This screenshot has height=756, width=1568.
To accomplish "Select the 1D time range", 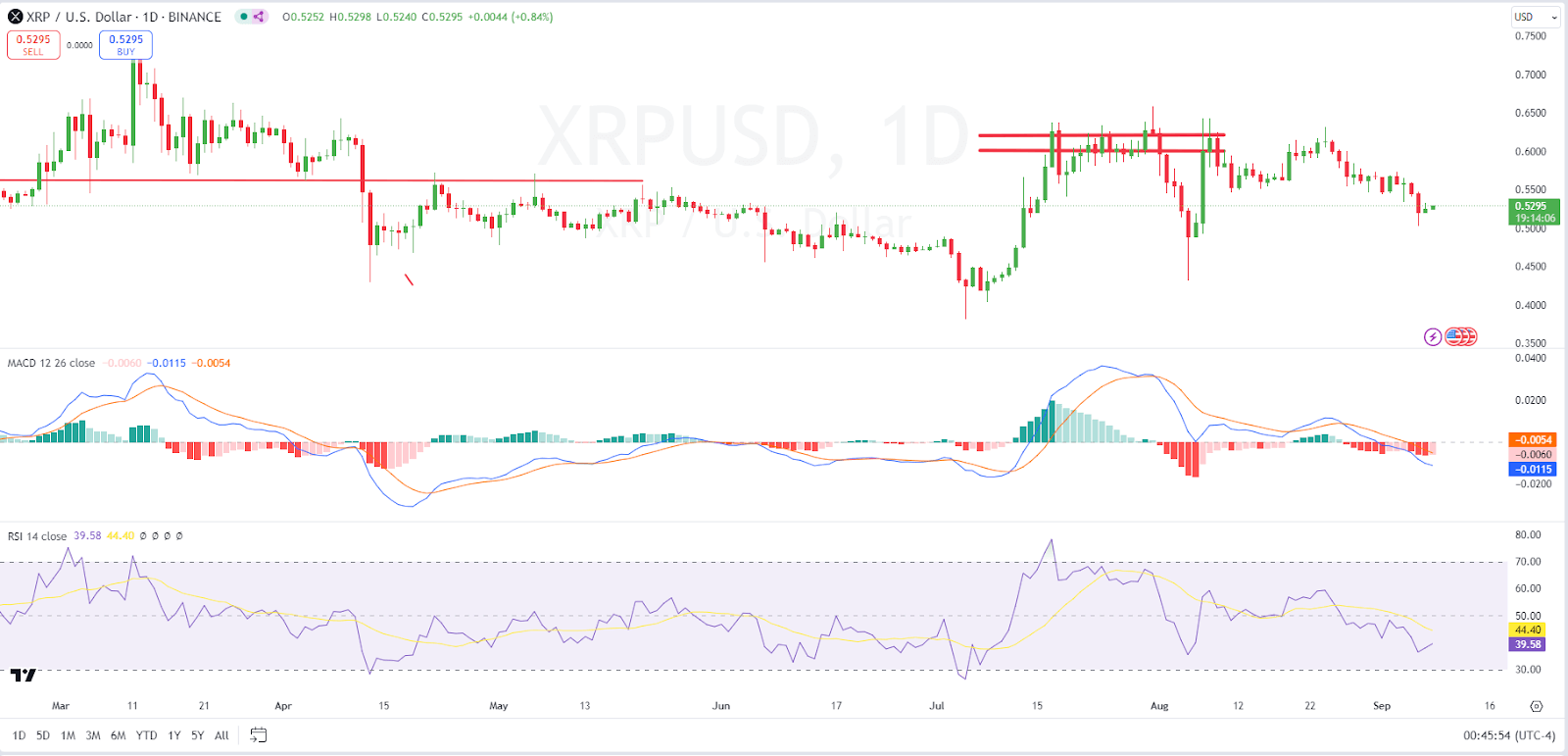I will tap(19, 735).
